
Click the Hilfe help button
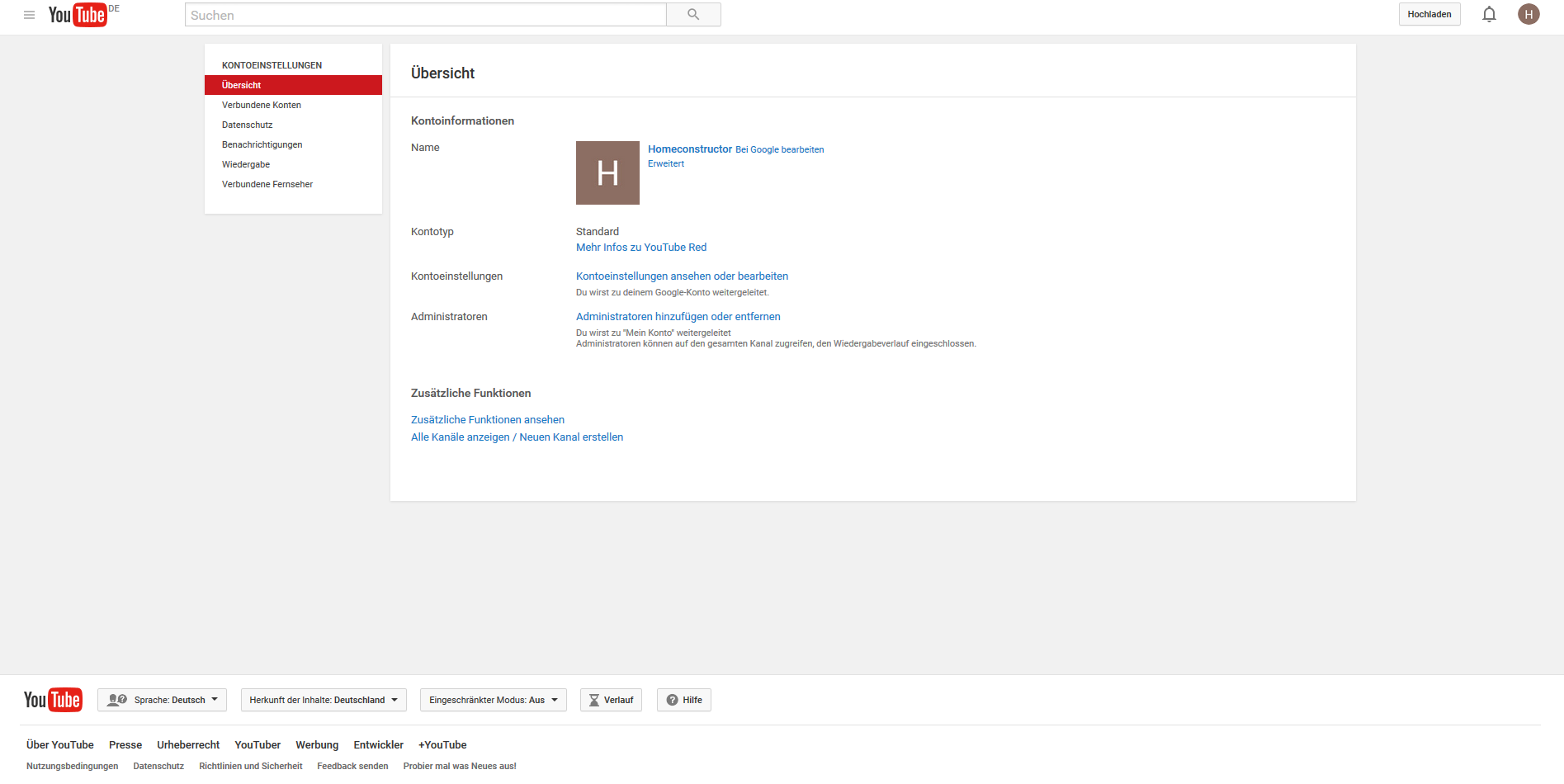tap(684, 700)
